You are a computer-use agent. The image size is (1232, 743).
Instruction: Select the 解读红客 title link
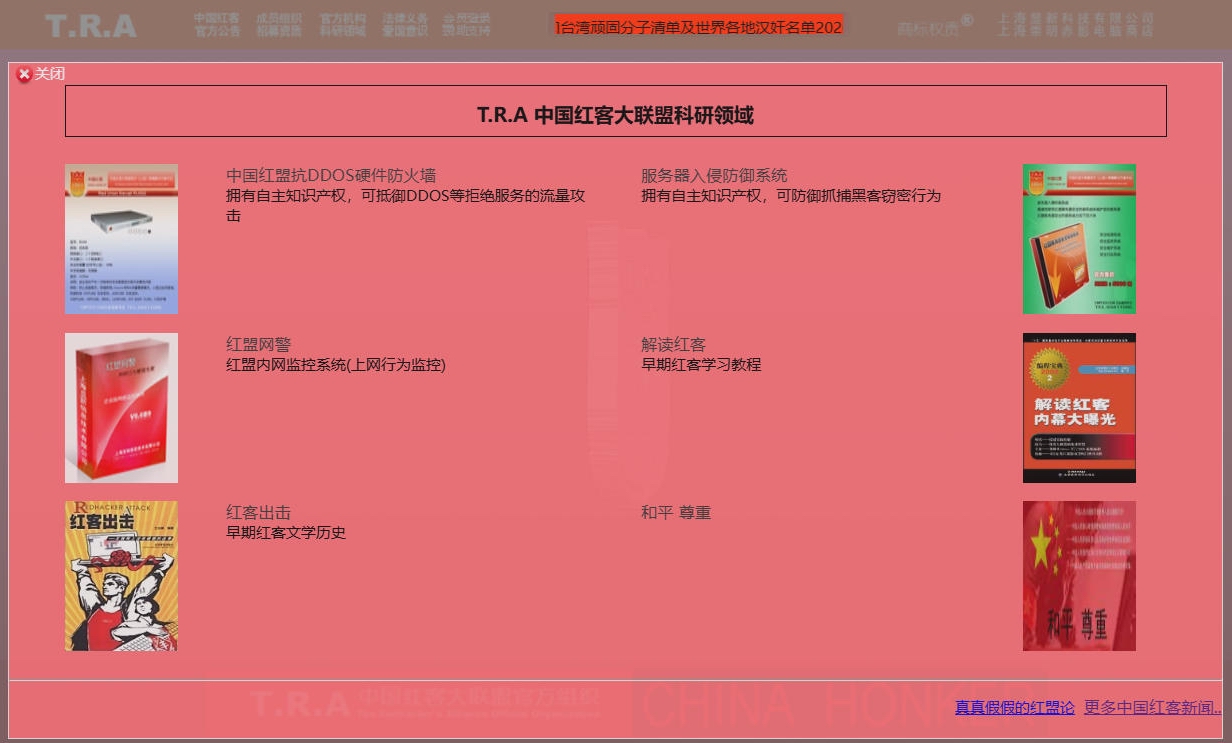(x=673, y=345)
